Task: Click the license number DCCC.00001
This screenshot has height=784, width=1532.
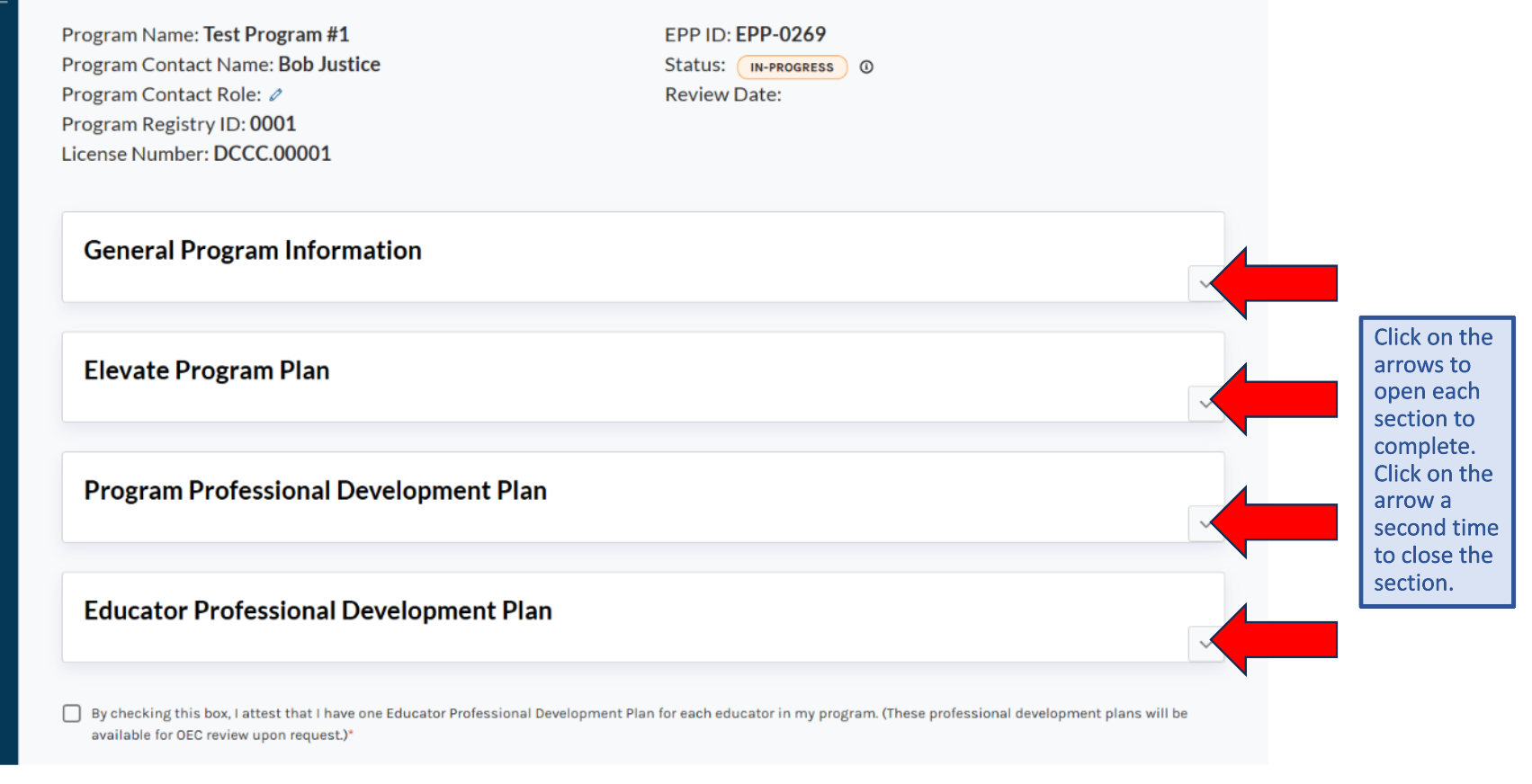Action: click(x=272, y=154)
